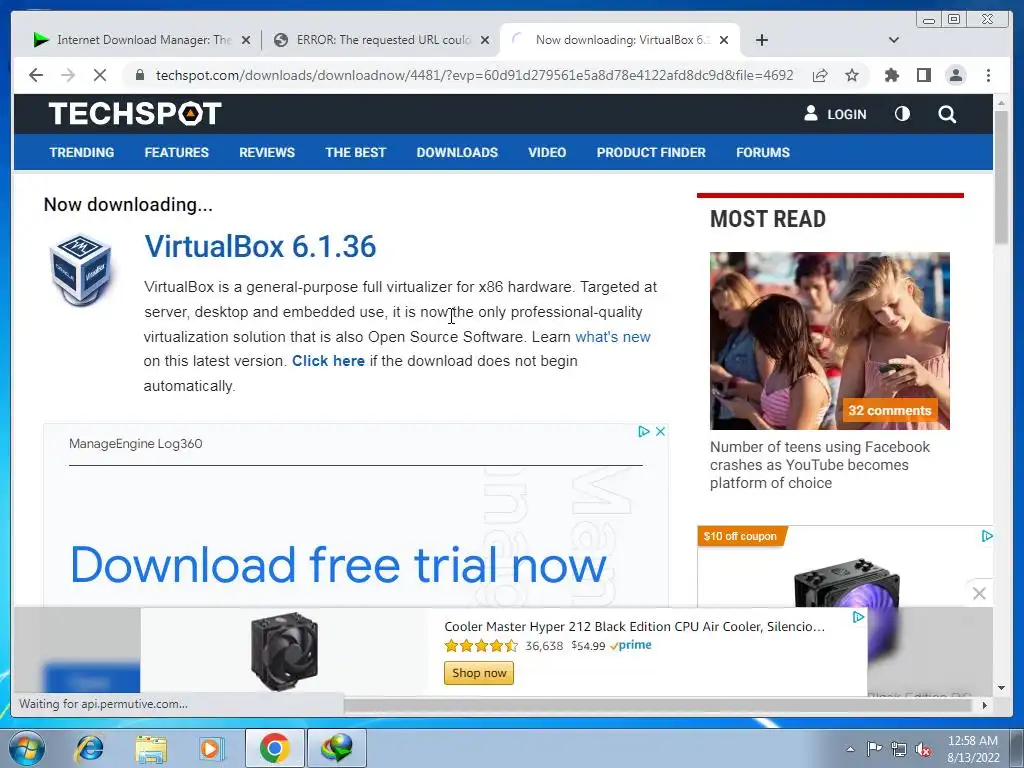Open Chrome side panel icon
1024x768 pixels.
(923, 75)
